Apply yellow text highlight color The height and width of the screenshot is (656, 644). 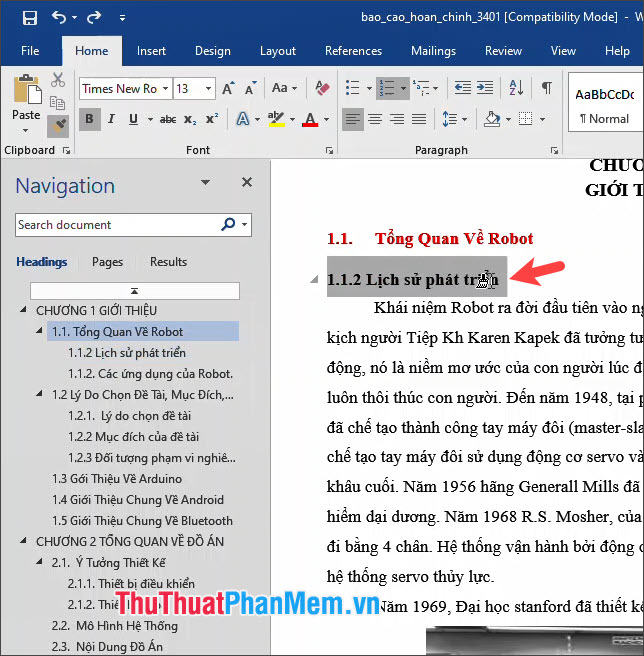coord(276,120)
